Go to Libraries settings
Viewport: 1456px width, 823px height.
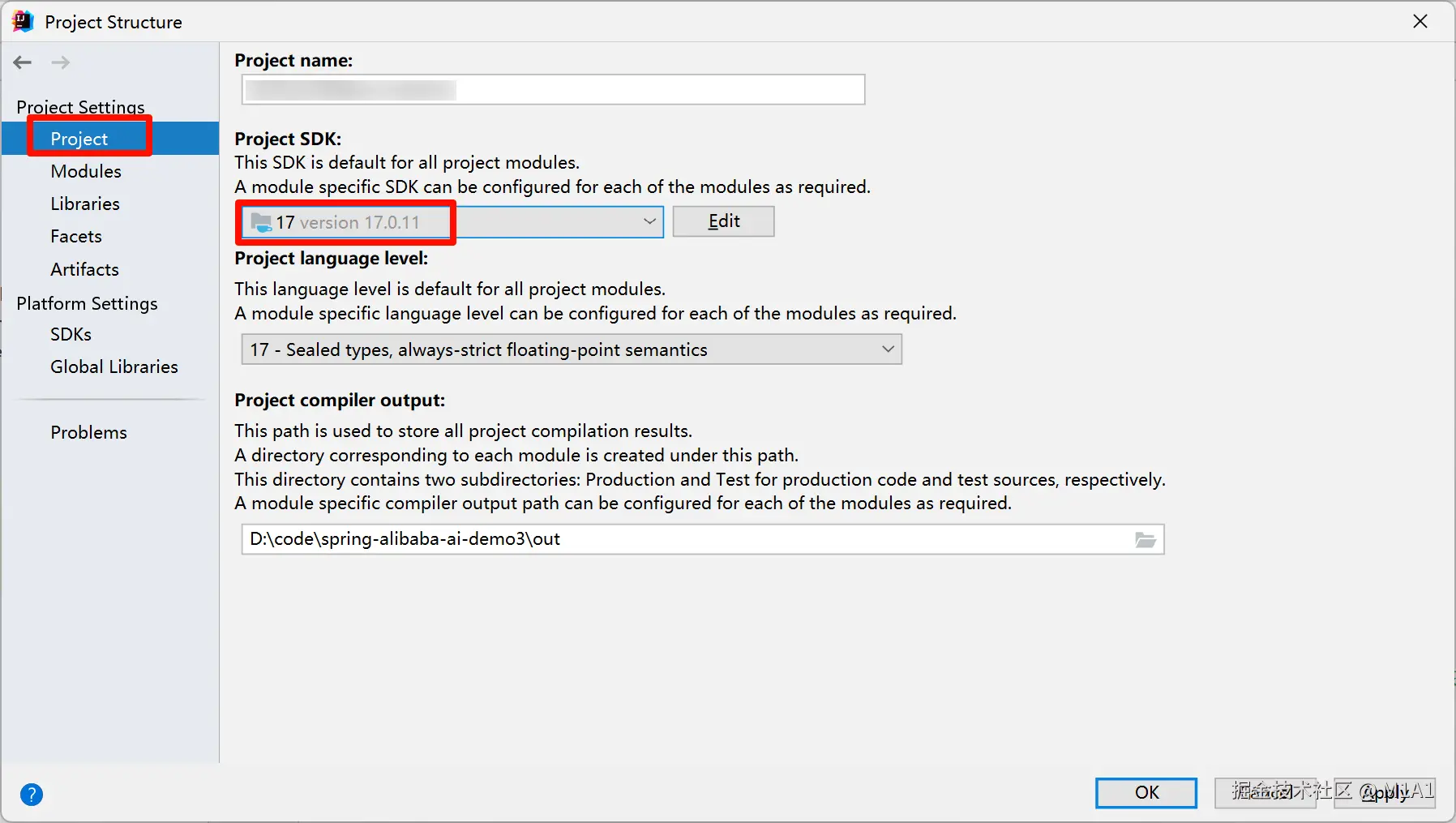click(85, 204)
